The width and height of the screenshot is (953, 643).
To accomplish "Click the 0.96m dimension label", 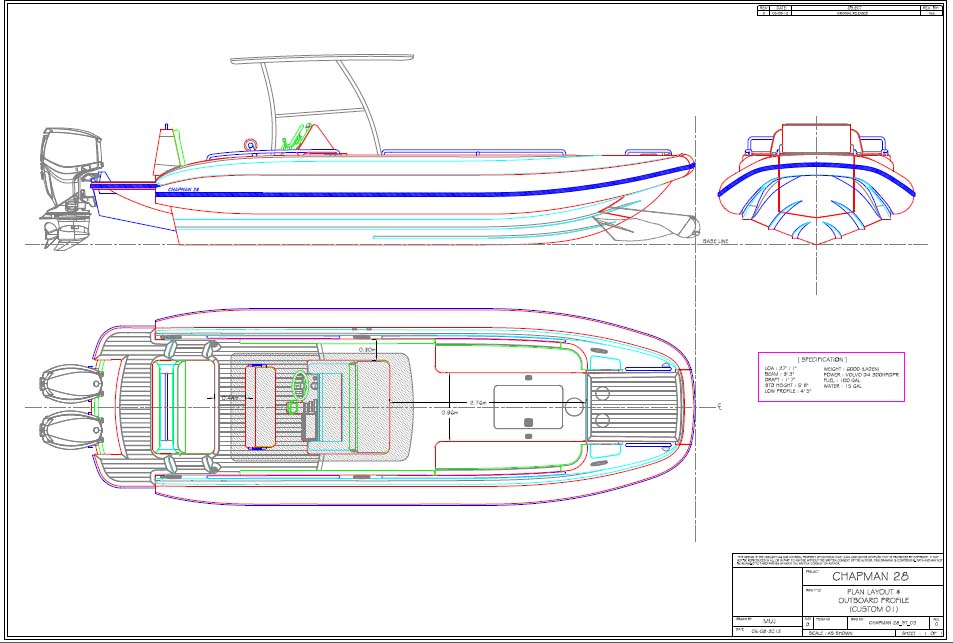I will click(451, 412).
